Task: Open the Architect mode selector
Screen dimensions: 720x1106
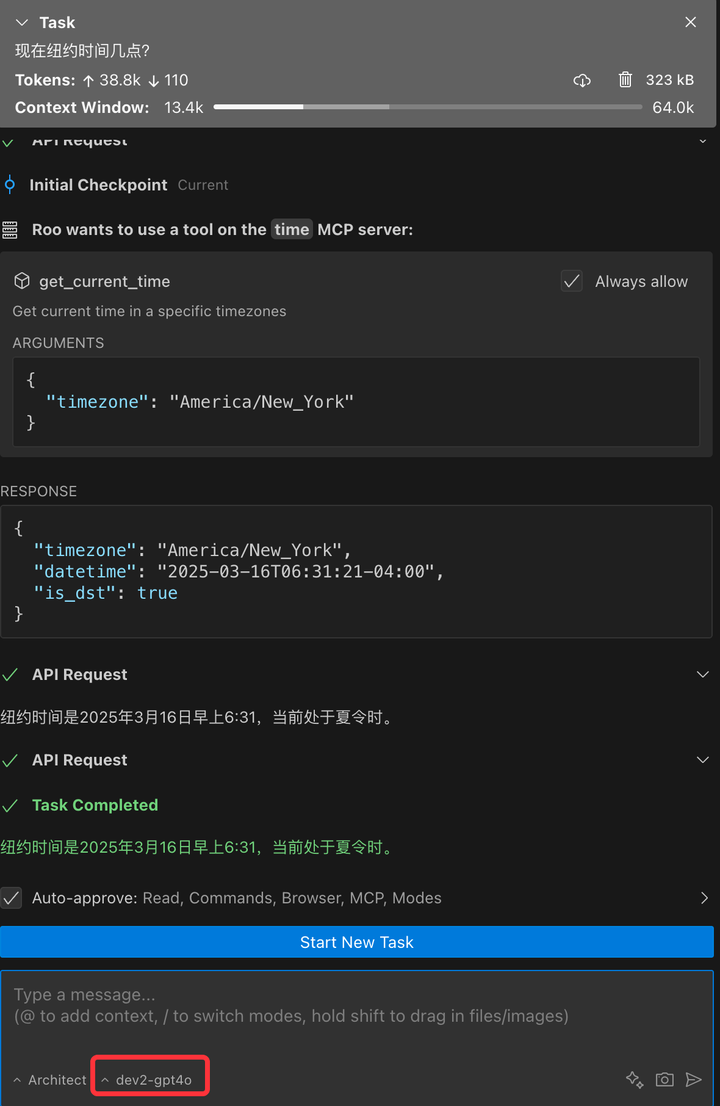Action: [49, 1080]
